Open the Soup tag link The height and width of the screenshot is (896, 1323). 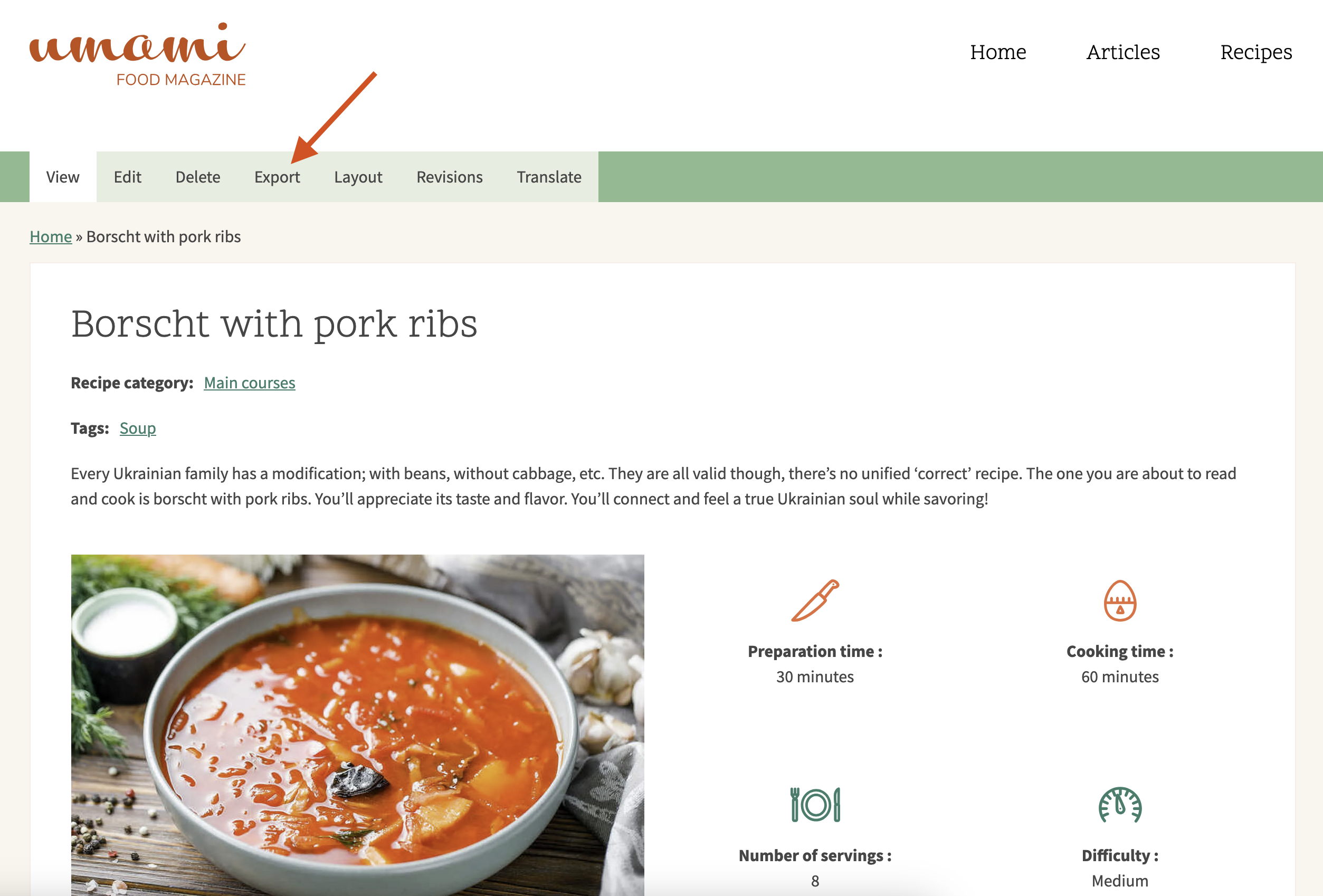coord(138,428)
